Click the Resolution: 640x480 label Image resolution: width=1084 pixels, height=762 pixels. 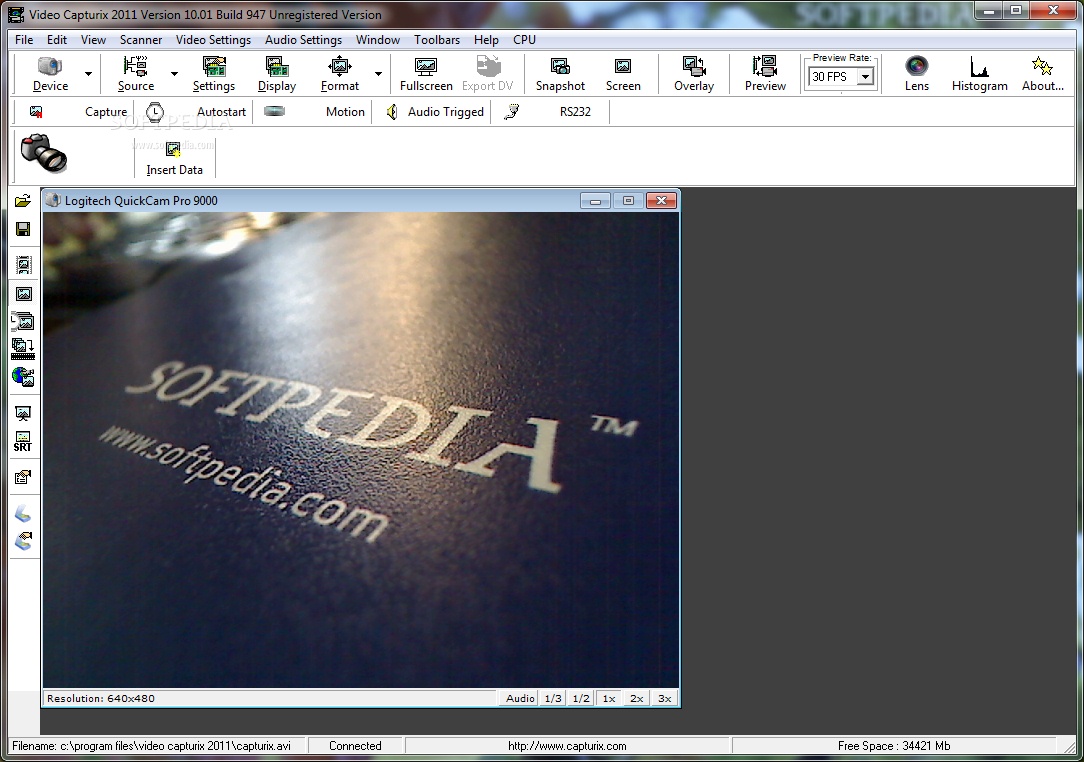(101, 698)
